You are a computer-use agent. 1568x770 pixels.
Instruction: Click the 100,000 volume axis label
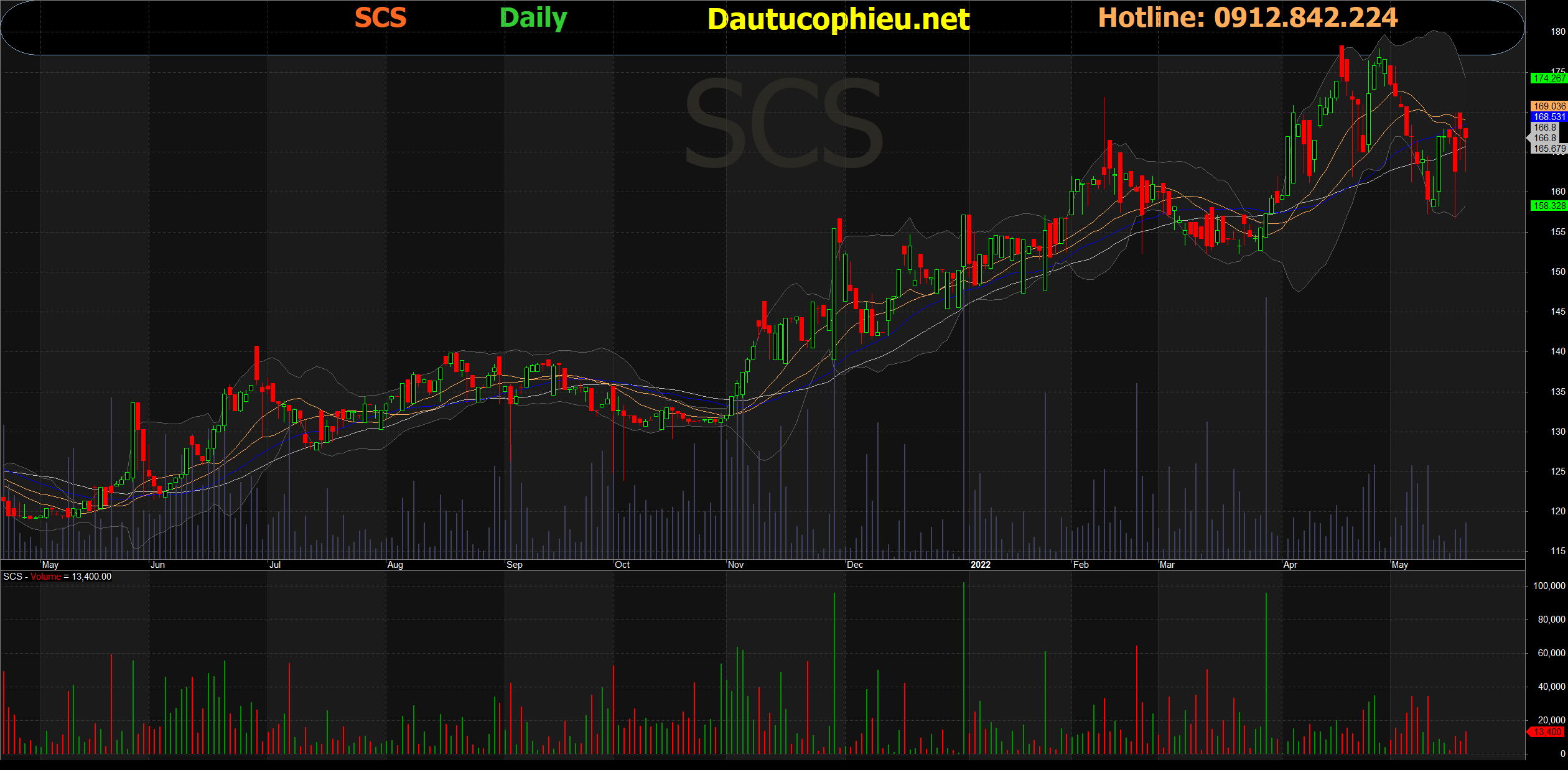pos(1549,586)
